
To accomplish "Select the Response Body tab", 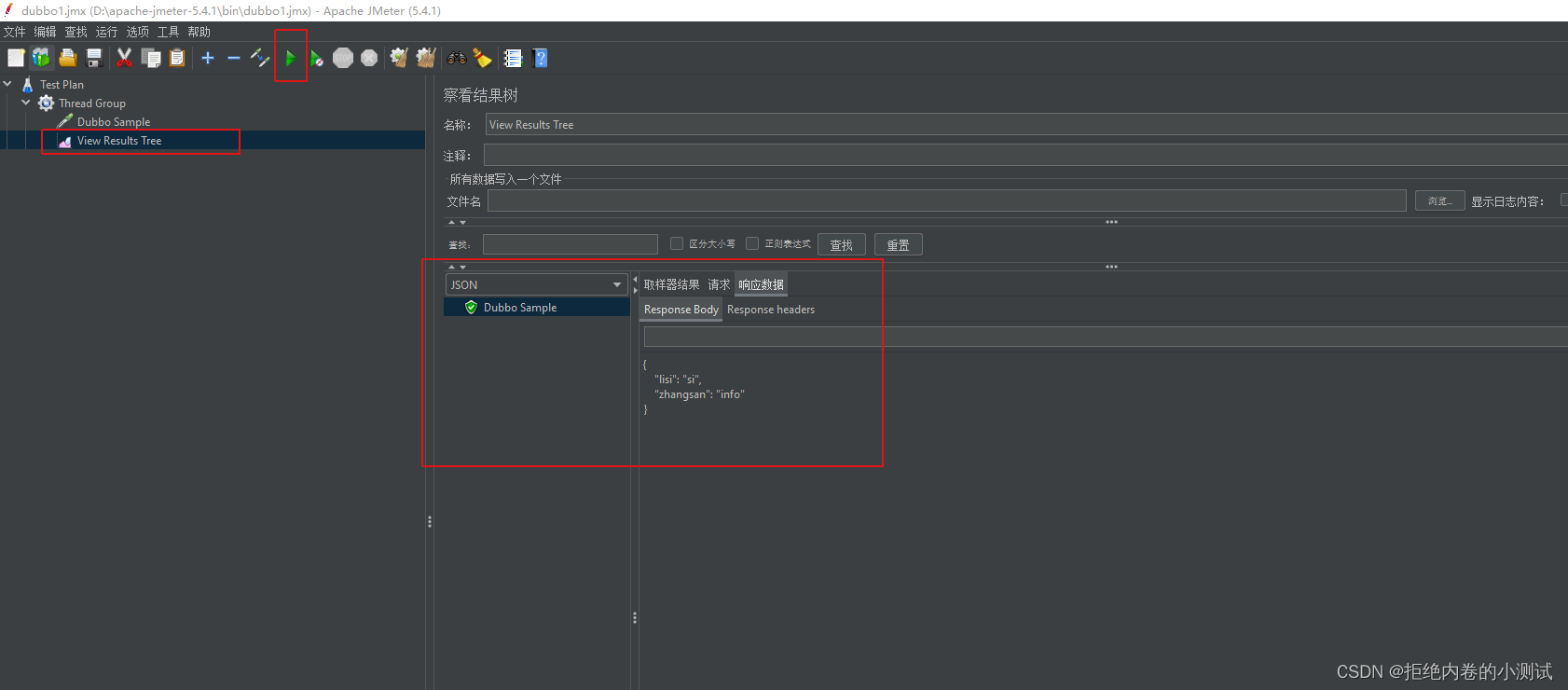I will pos(681,310).
